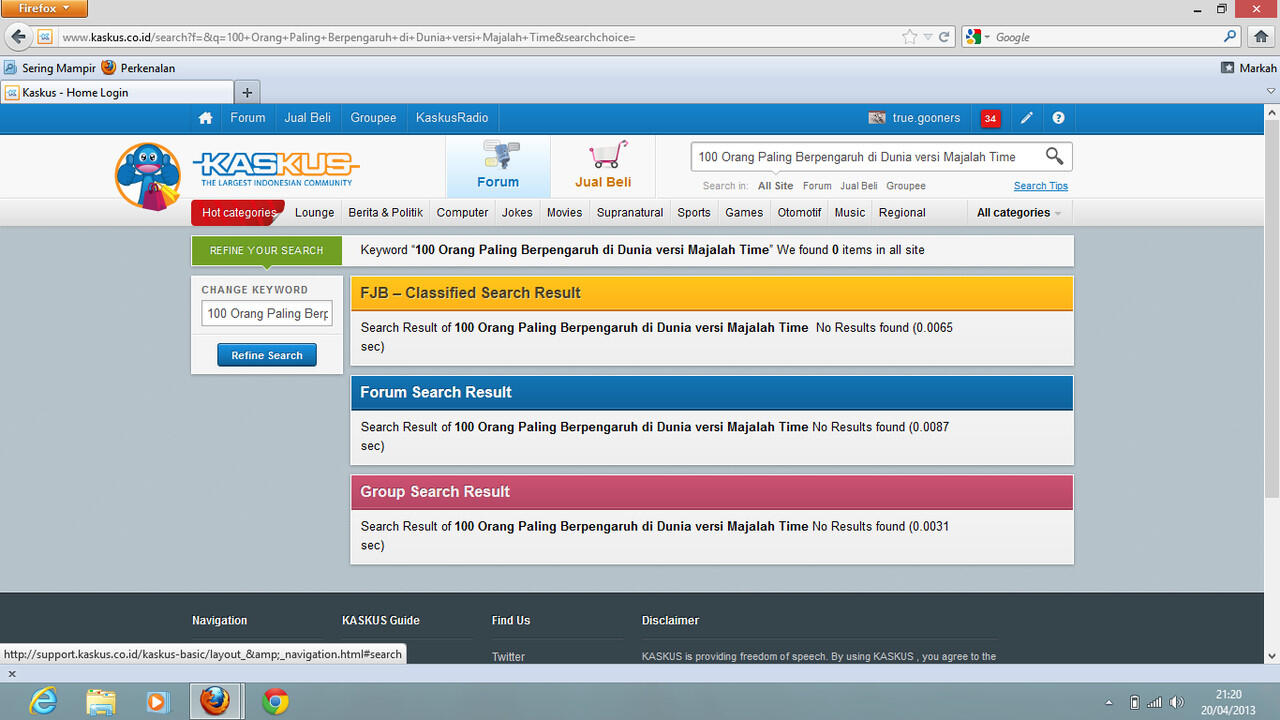The image size is (1280, 720).
Task: Click the browser address bar
Action: point(478,37)
